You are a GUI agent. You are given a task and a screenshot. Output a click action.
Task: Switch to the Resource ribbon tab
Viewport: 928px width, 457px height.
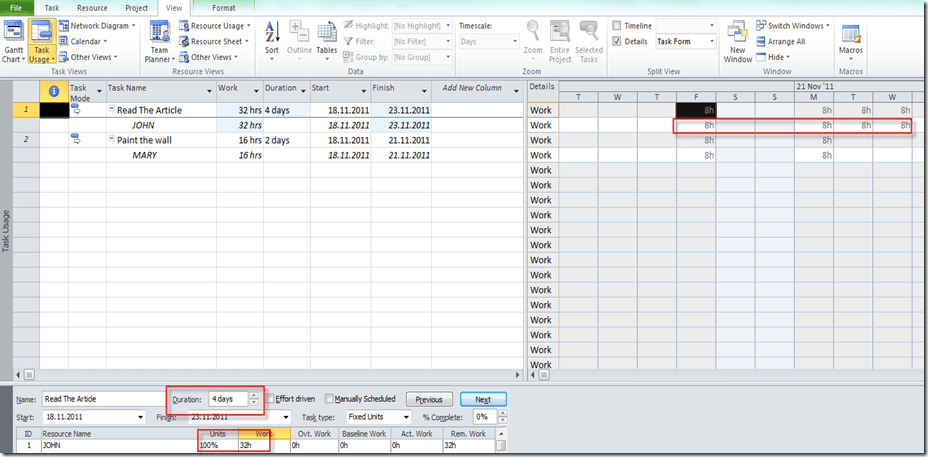tap(92, 7)
